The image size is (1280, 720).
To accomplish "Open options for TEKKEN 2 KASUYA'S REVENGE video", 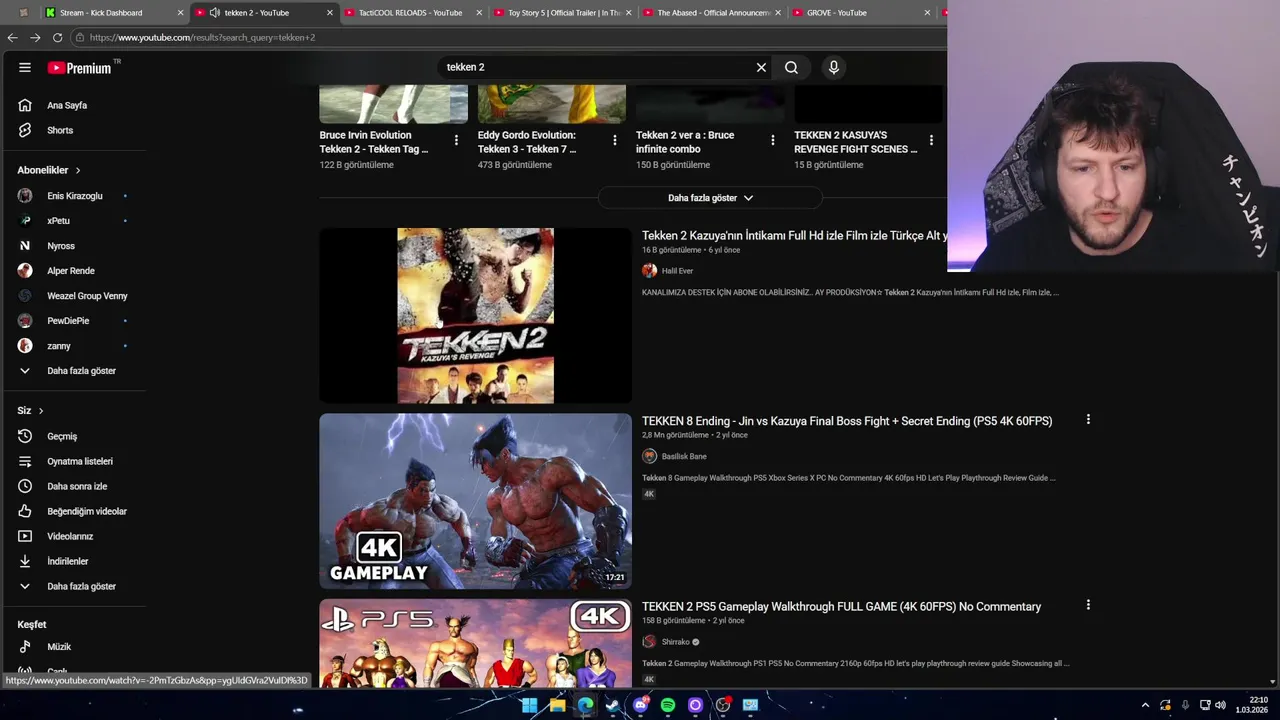I will [931, 140].
